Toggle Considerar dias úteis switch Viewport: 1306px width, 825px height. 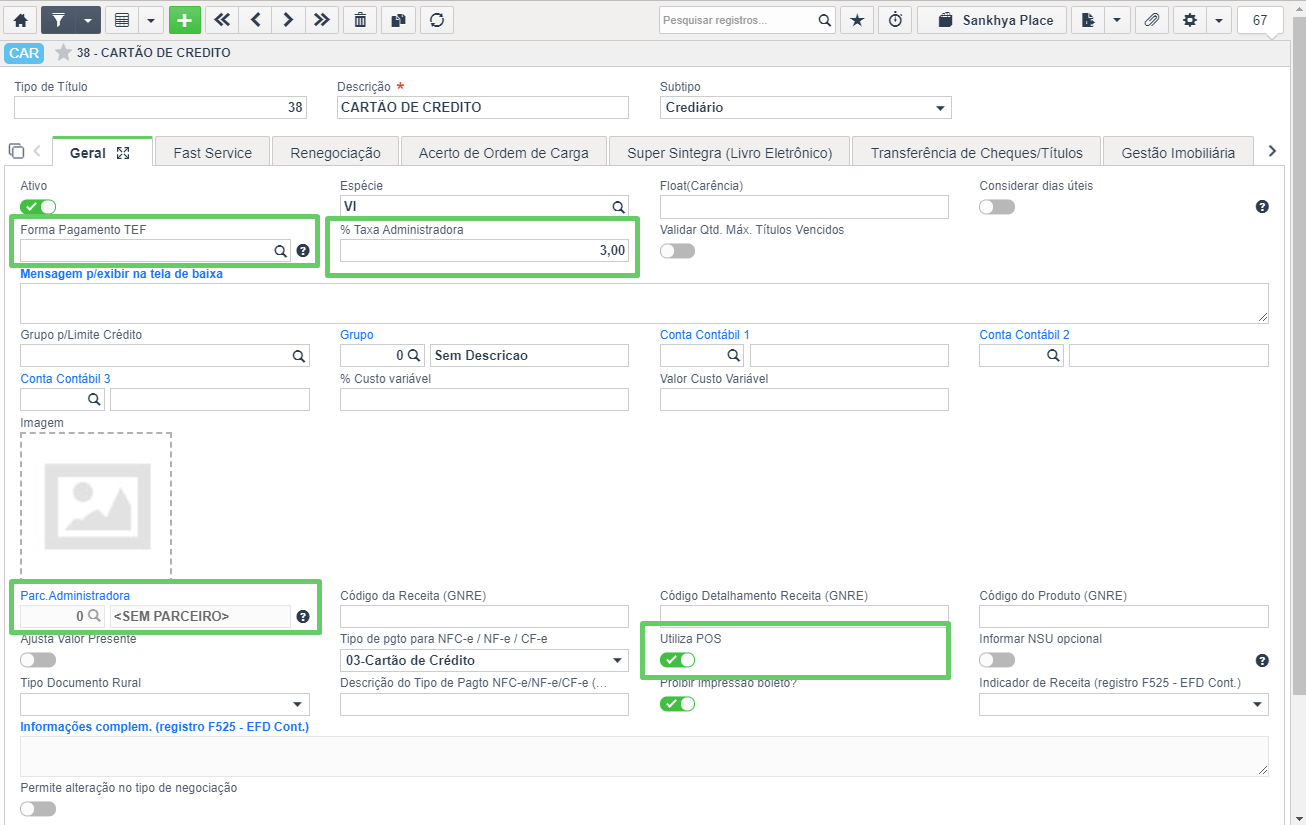997,207
